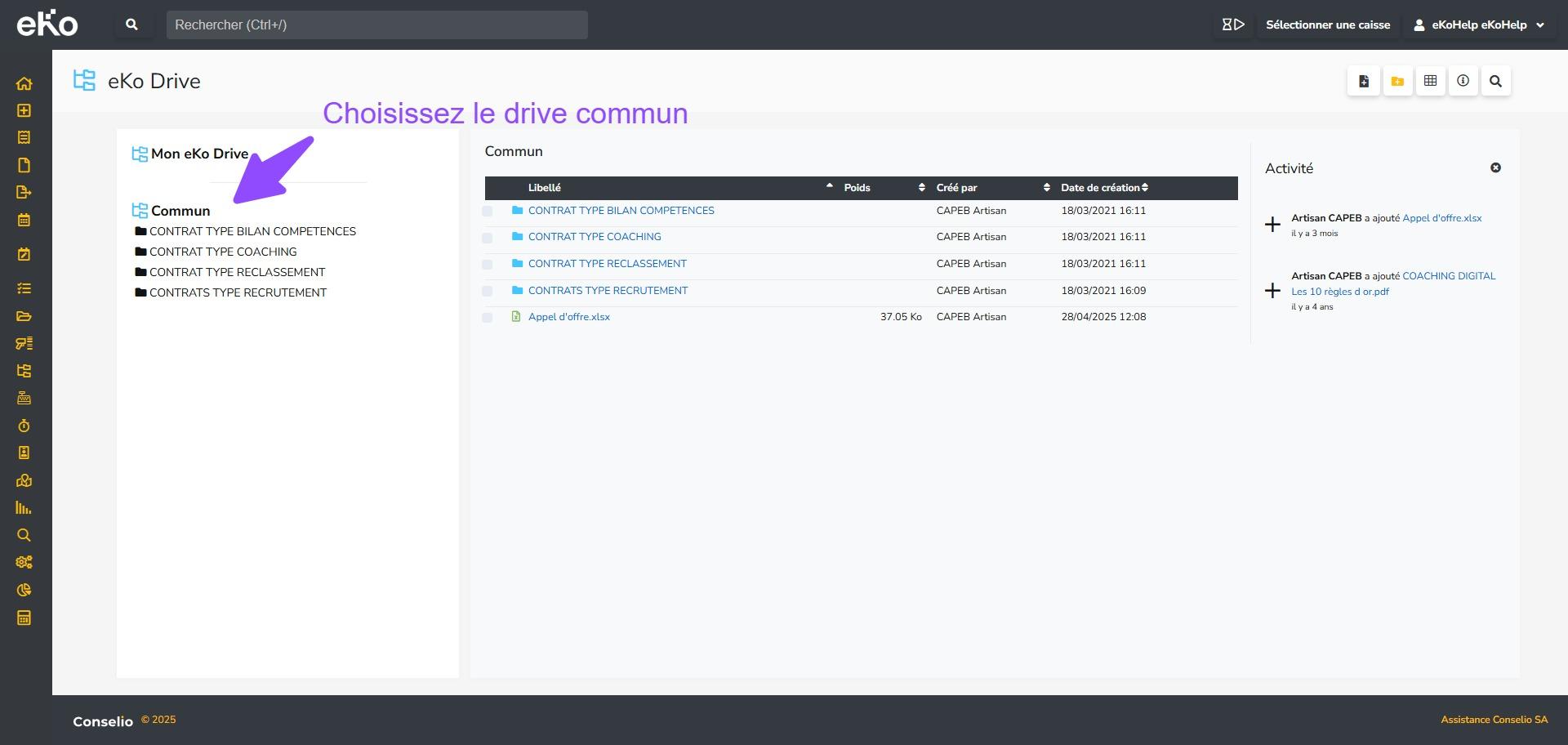Check the box for CONTRAT TYPE BILAN COMPETENCES
1568x745 pixels.
pyautogui.click(x=488, y=212)
